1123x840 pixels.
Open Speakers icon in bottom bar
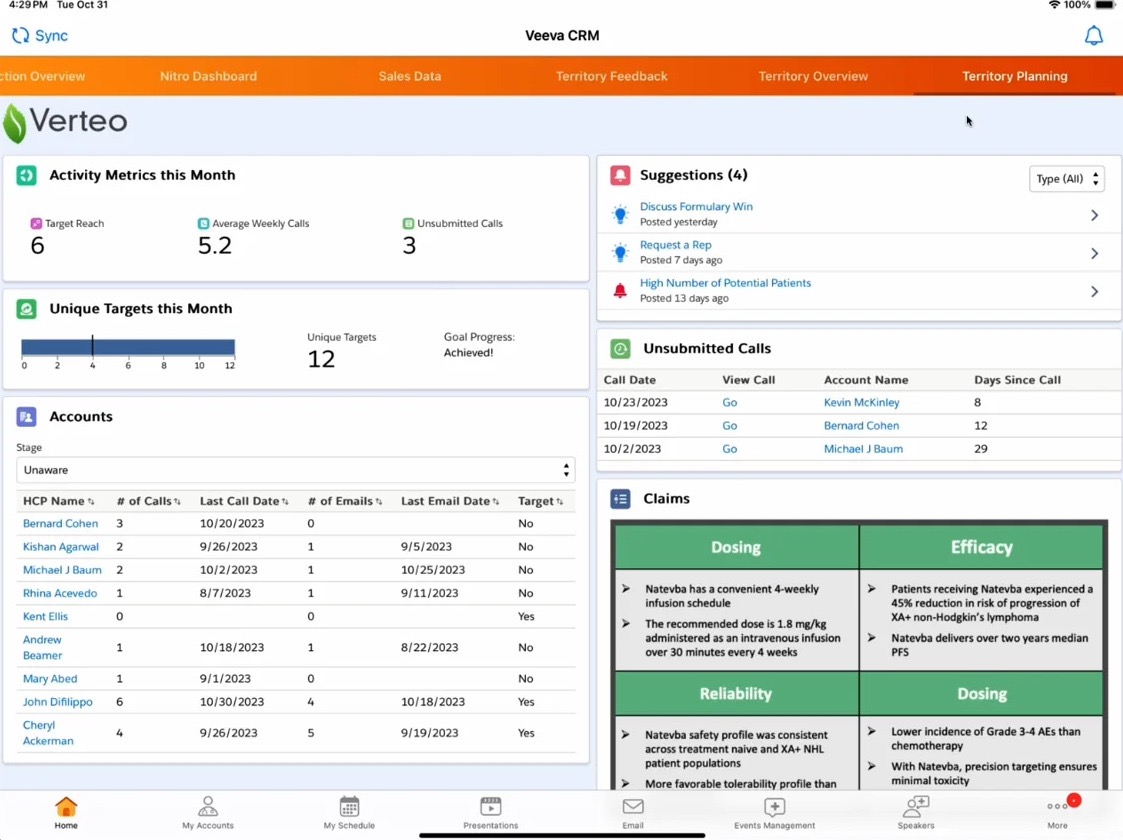[916, 807]
